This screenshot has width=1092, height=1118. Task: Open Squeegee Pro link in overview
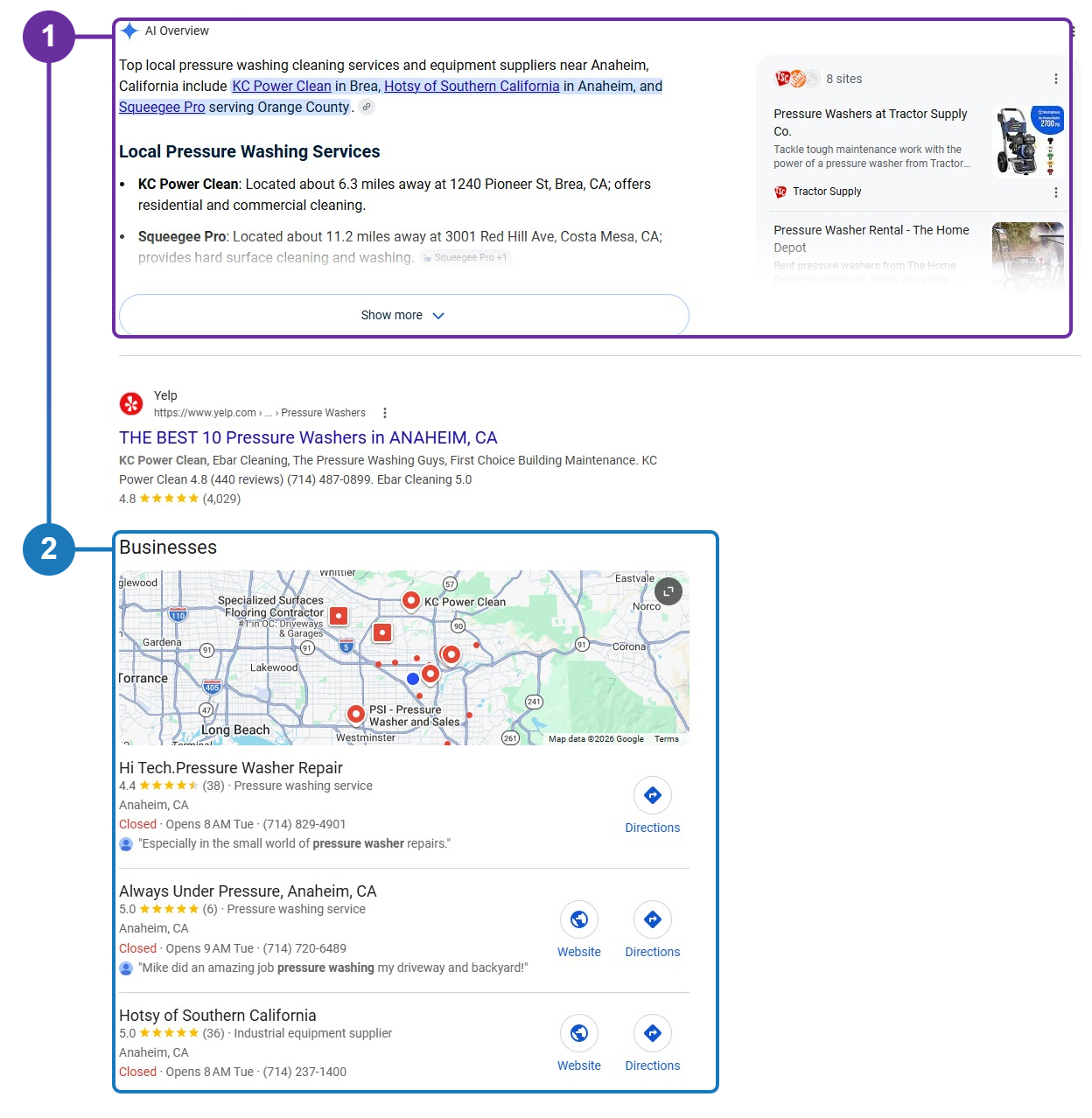click(x=162, y=107)
